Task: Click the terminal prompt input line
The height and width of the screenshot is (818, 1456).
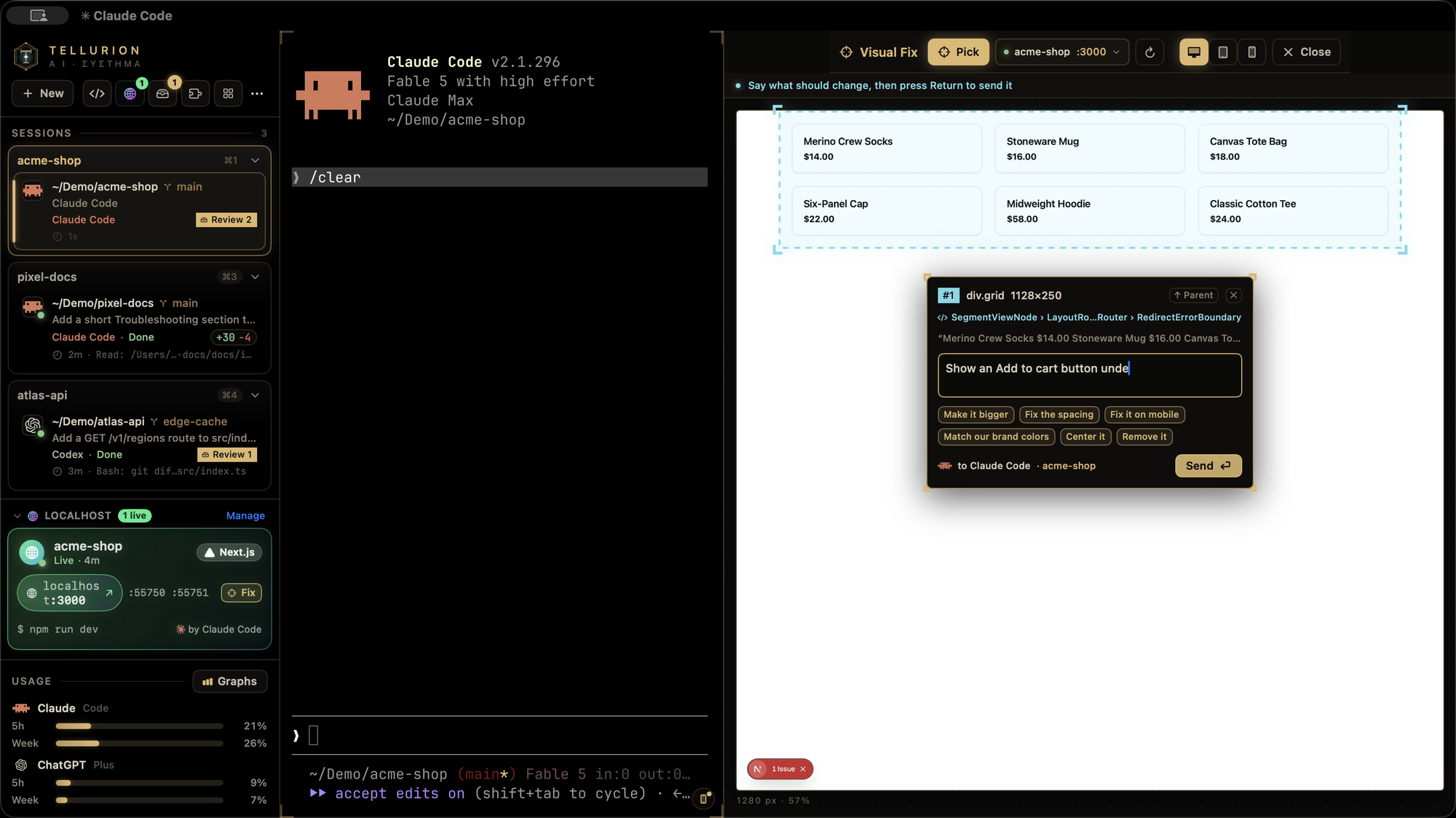Action: click(499, 736)
